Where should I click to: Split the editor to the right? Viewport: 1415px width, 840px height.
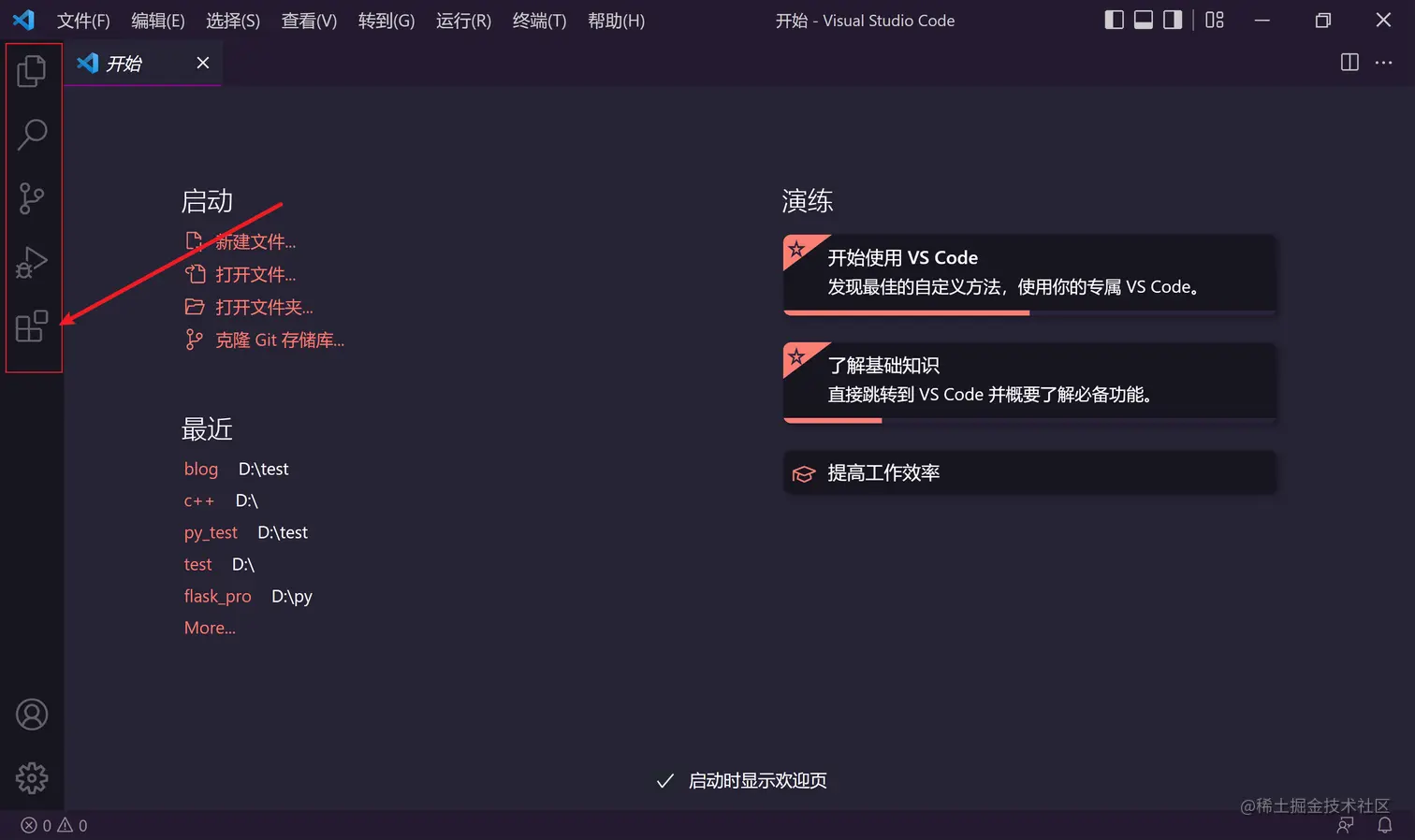pos(1349,62)
